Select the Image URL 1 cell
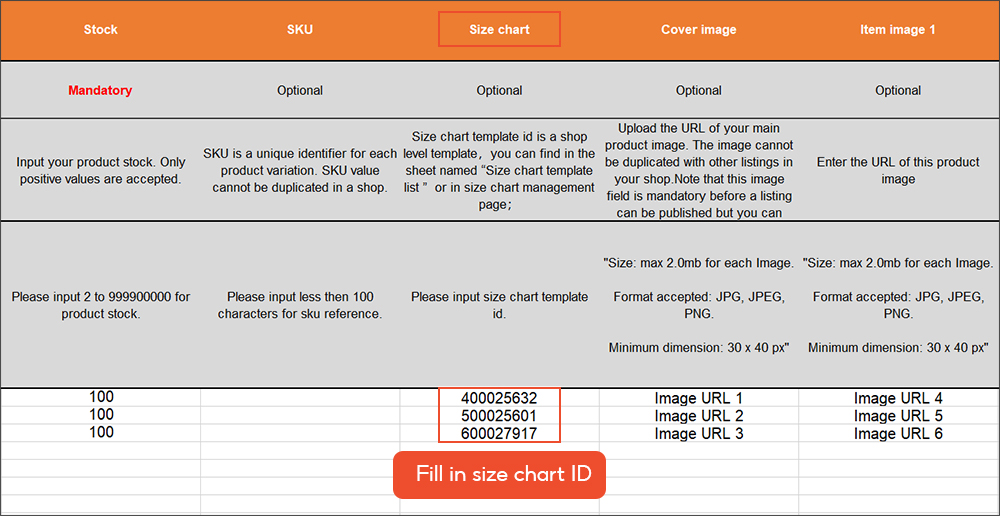The image size is (1000, 516). pos(698,398)
